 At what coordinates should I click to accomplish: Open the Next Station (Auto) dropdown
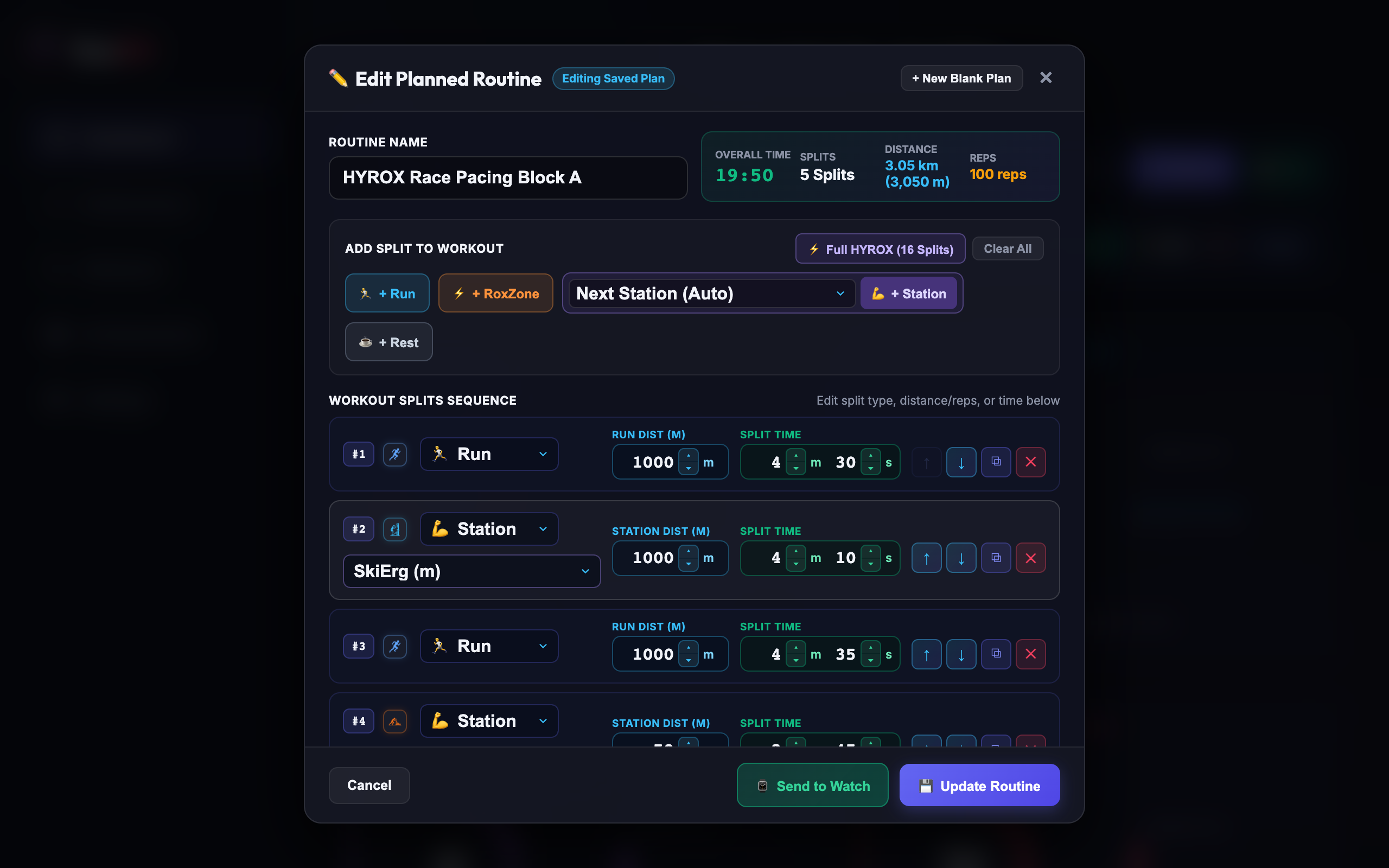711,293
